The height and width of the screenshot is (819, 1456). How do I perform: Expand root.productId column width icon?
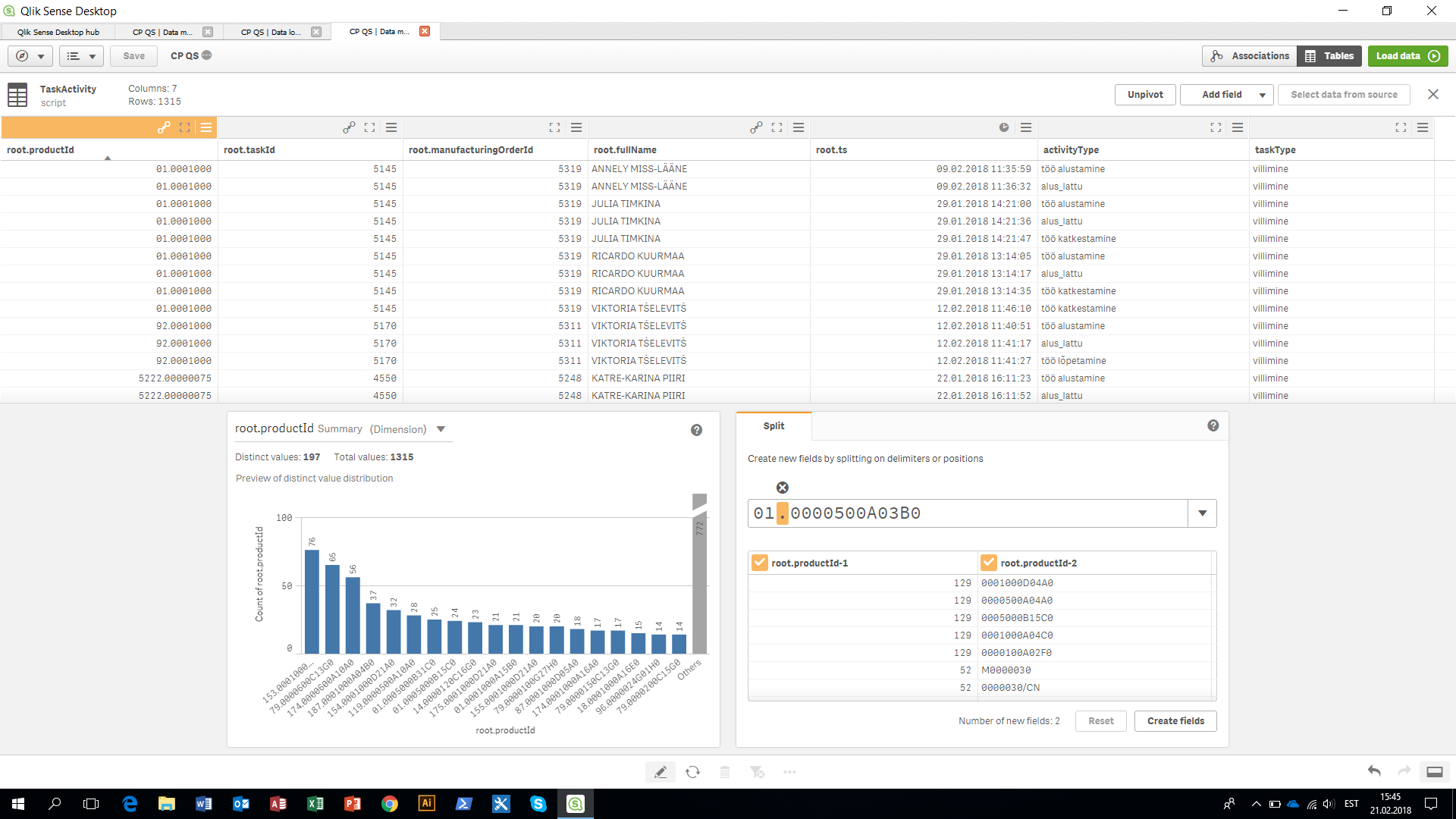(x=184, y=127)
